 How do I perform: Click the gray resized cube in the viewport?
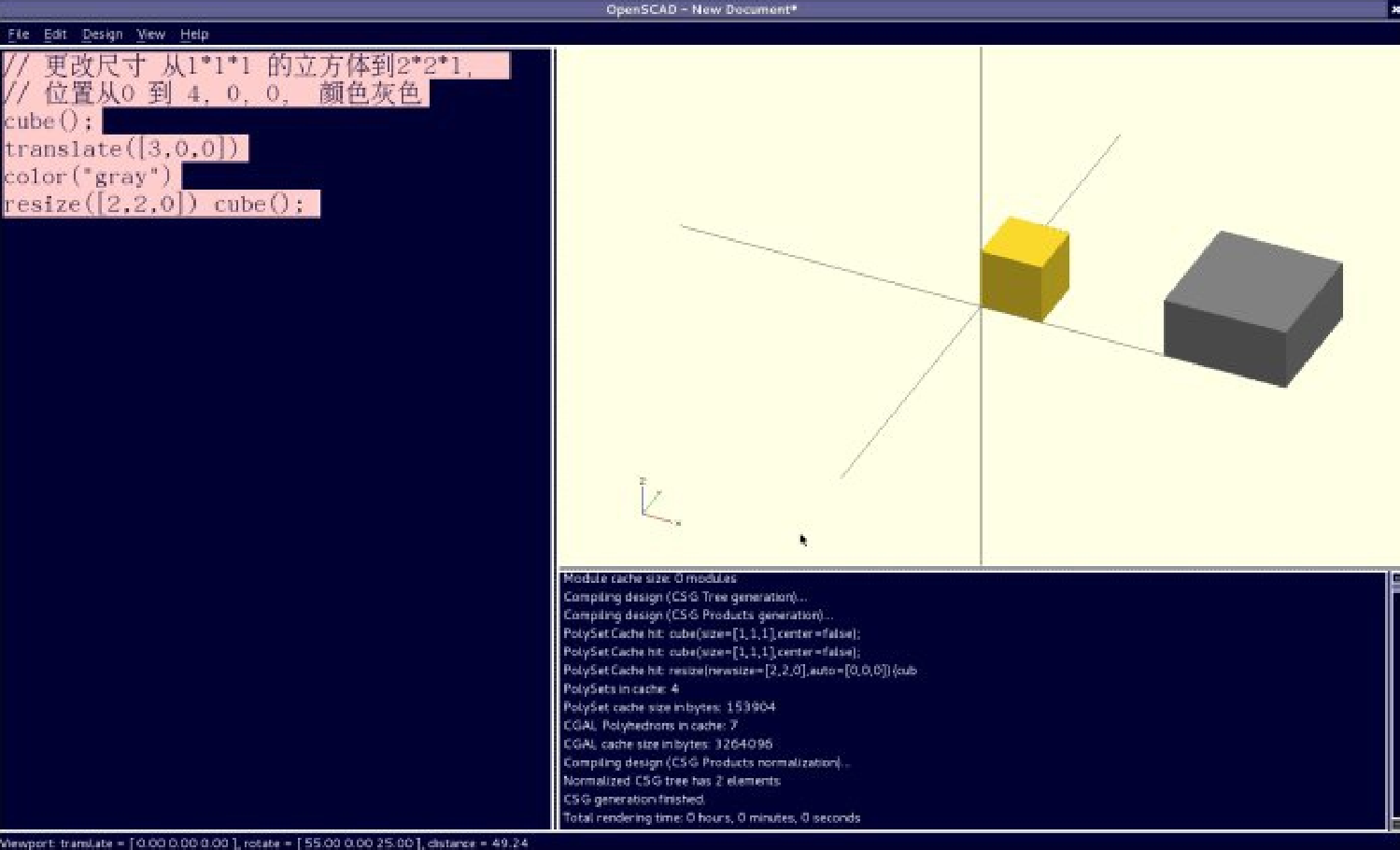[x=1252, y=307]
